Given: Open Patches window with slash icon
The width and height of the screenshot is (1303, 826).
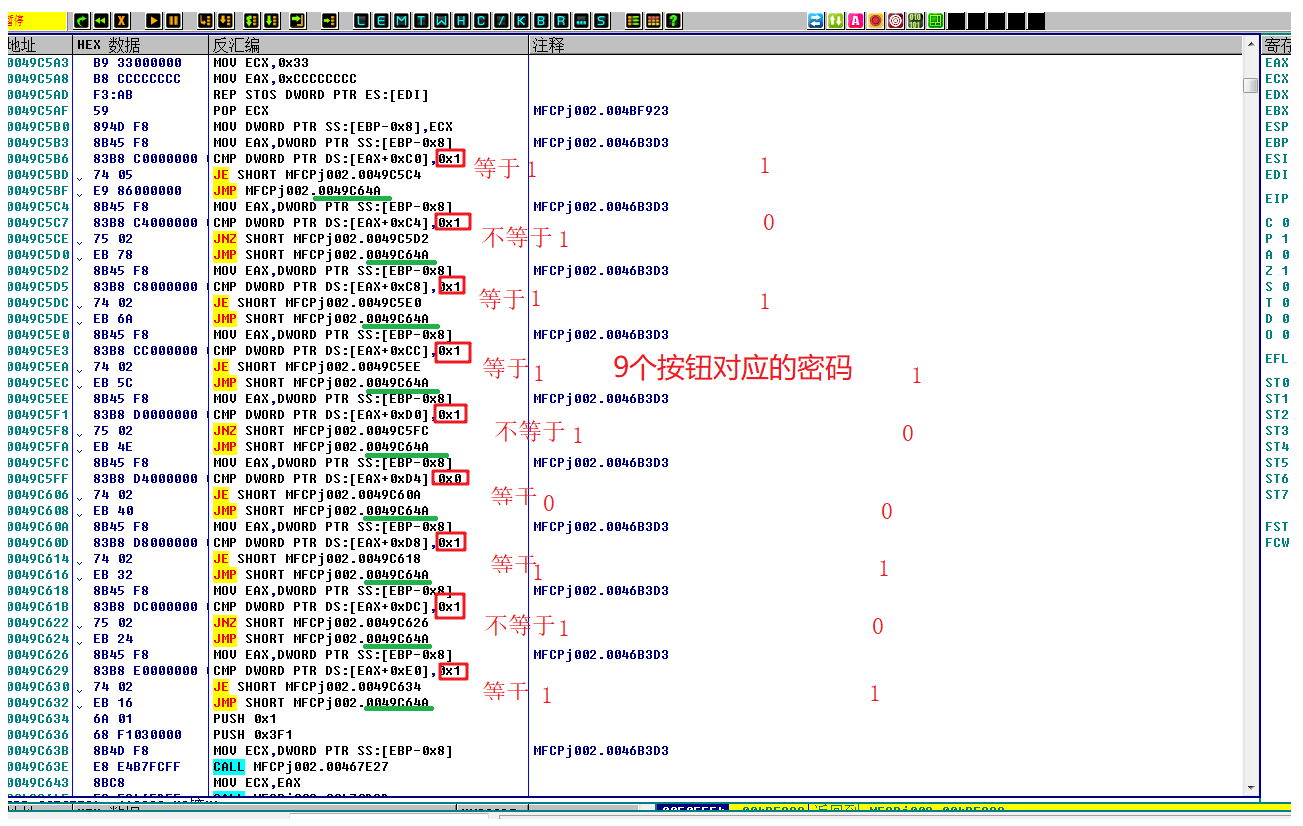Looking at the screenshot, I should [x=502, y=20].
